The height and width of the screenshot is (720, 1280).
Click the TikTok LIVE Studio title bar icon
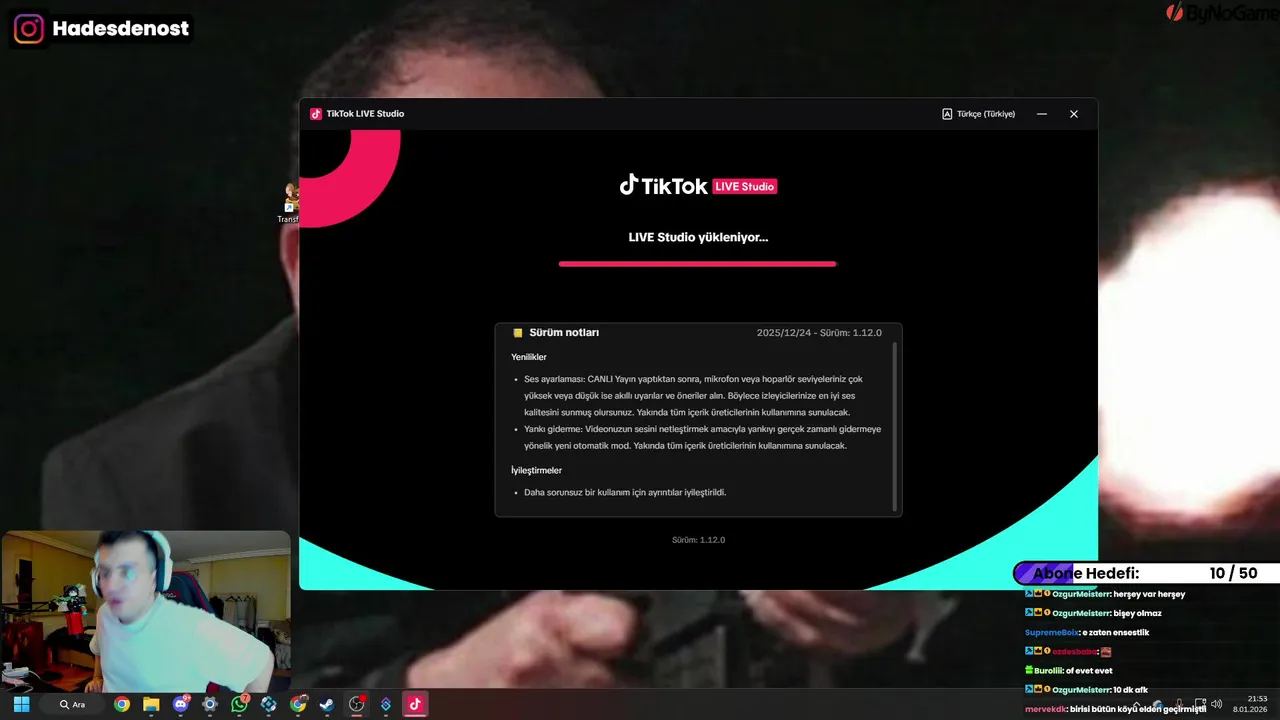coord(316,114)
